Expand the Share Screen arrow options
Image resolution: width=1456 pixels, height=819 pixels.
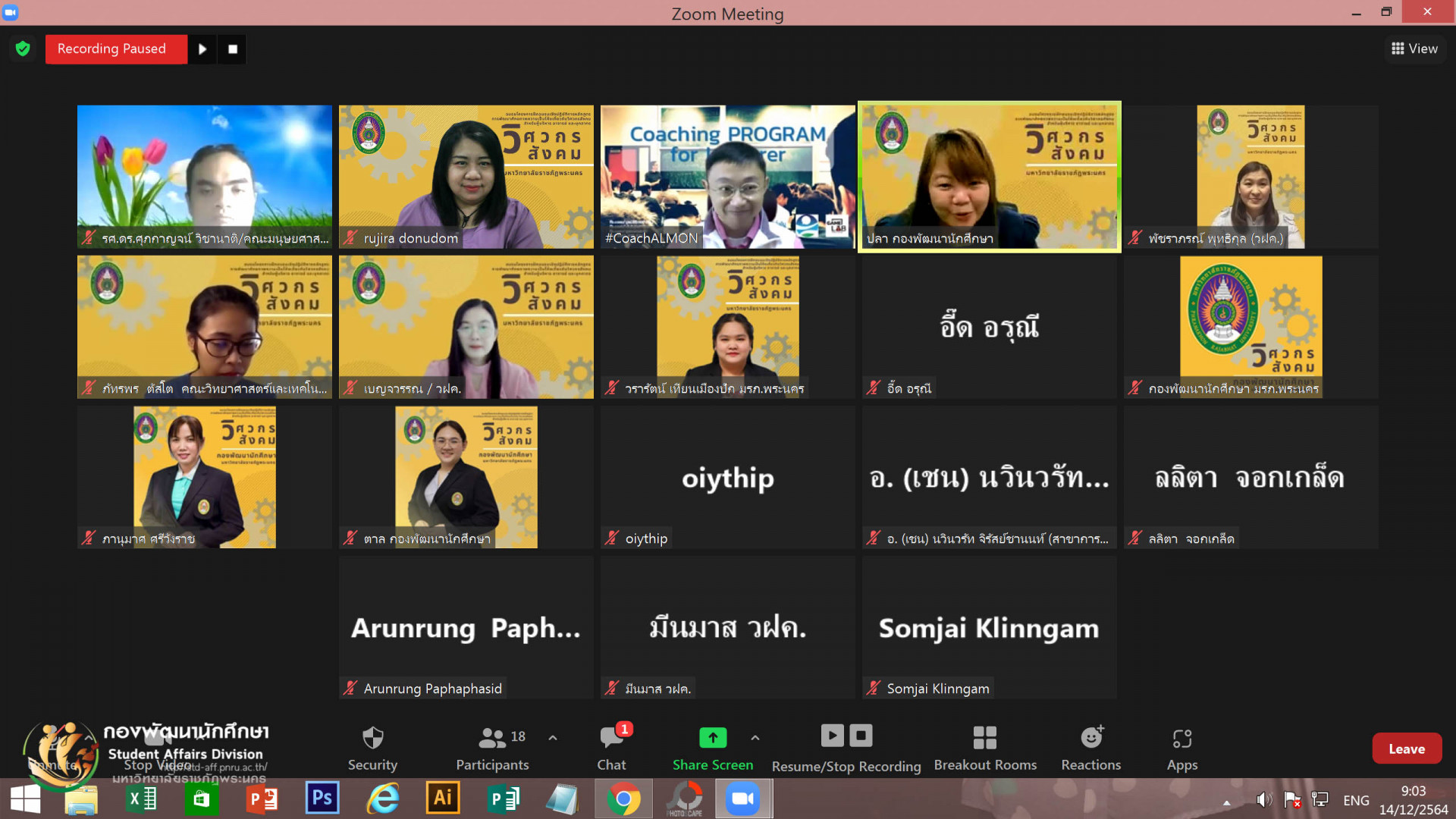tap(755, 737)
